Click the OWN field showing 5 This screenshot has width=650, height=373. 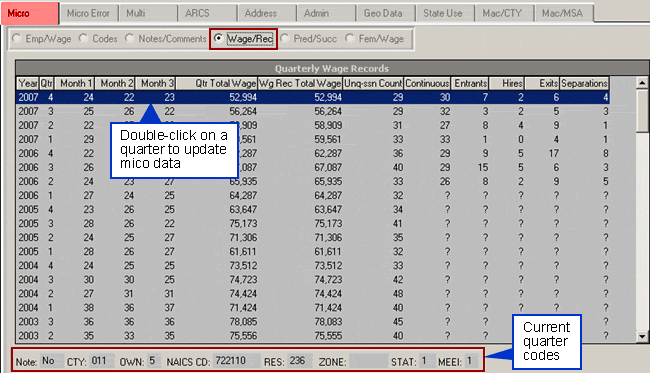point(153,361)
